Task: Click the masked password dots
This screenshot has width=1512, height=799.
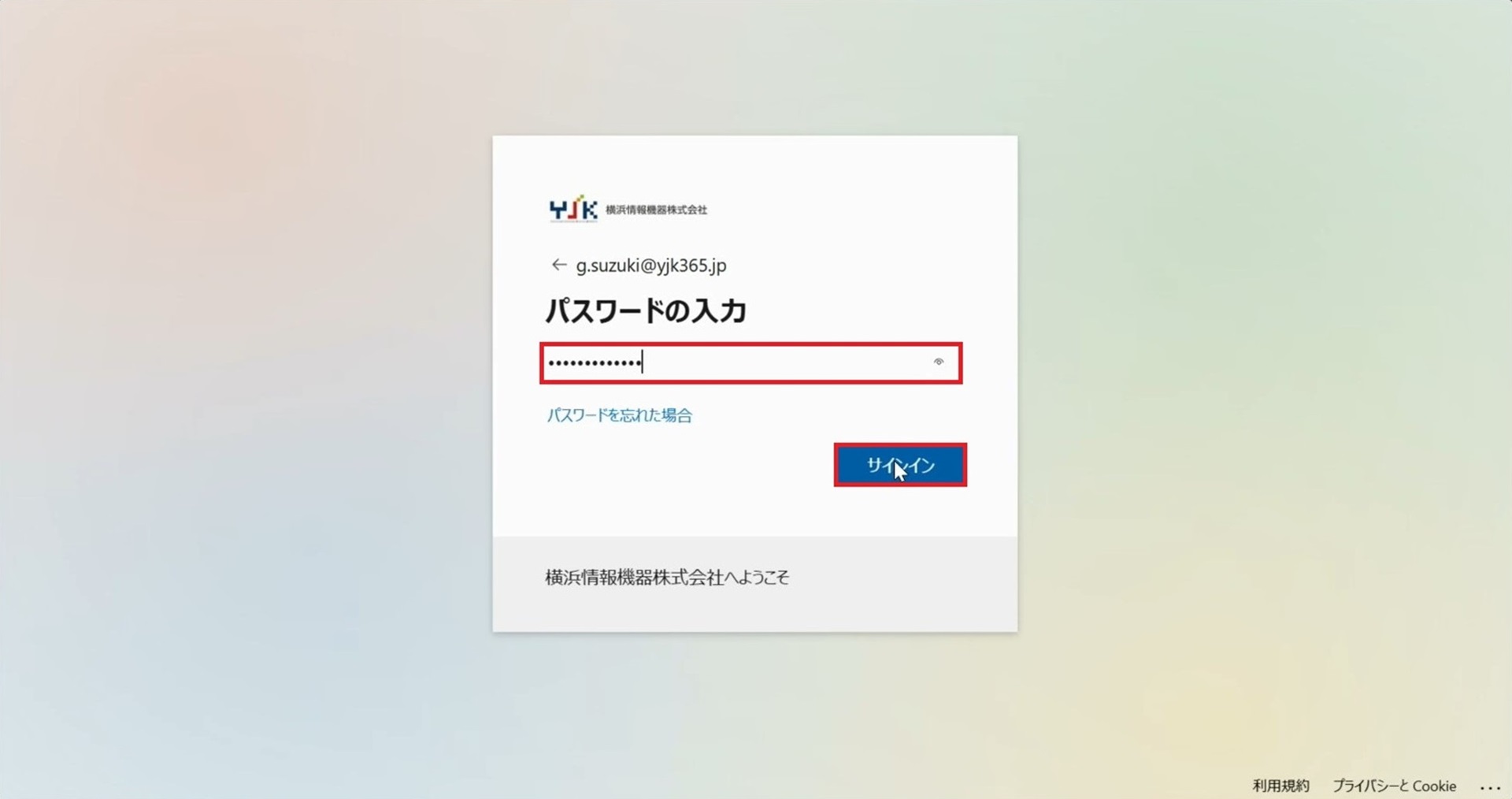Action: (595, 363)
